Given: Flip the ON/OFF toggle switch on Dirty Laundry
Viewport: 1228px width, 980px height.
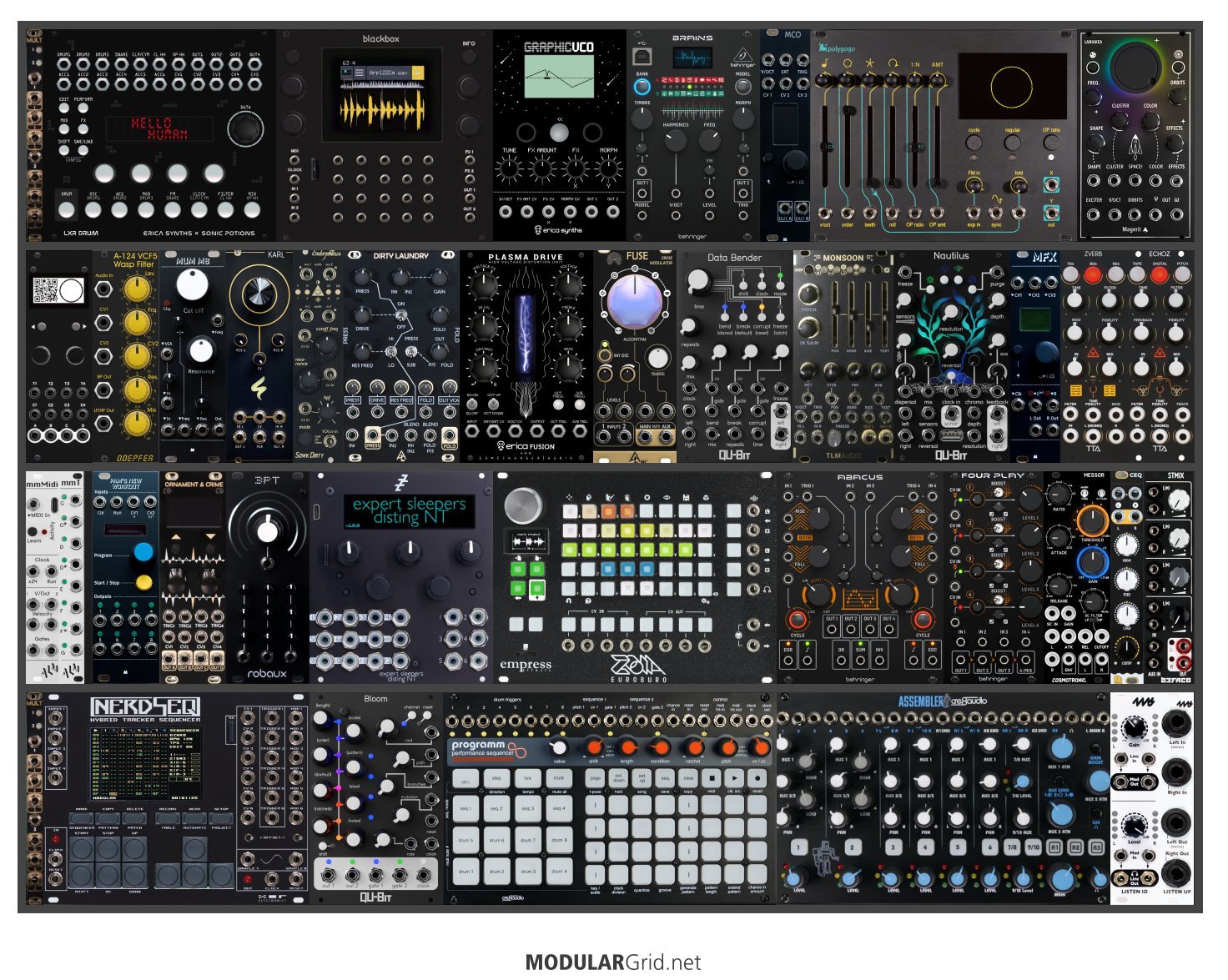Looking at the screenshot, I should point(401,315).
